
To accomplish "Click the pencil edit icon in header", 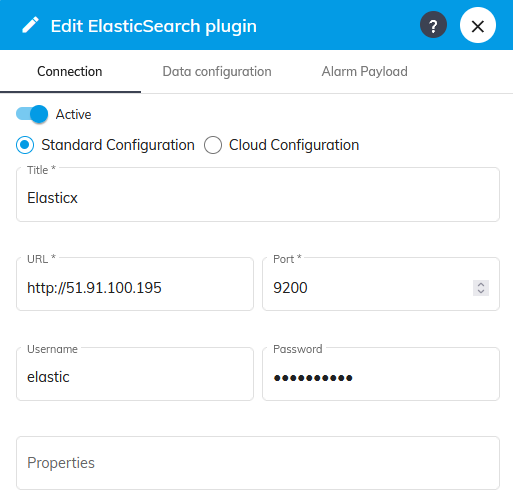I will click(x=30, y=25).
